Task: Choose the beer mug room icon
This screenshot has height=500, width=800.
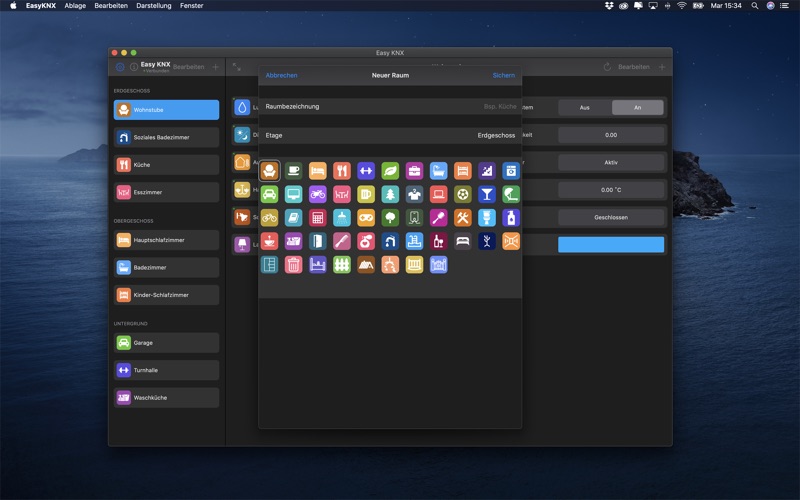Action: (x=366, y=194)
